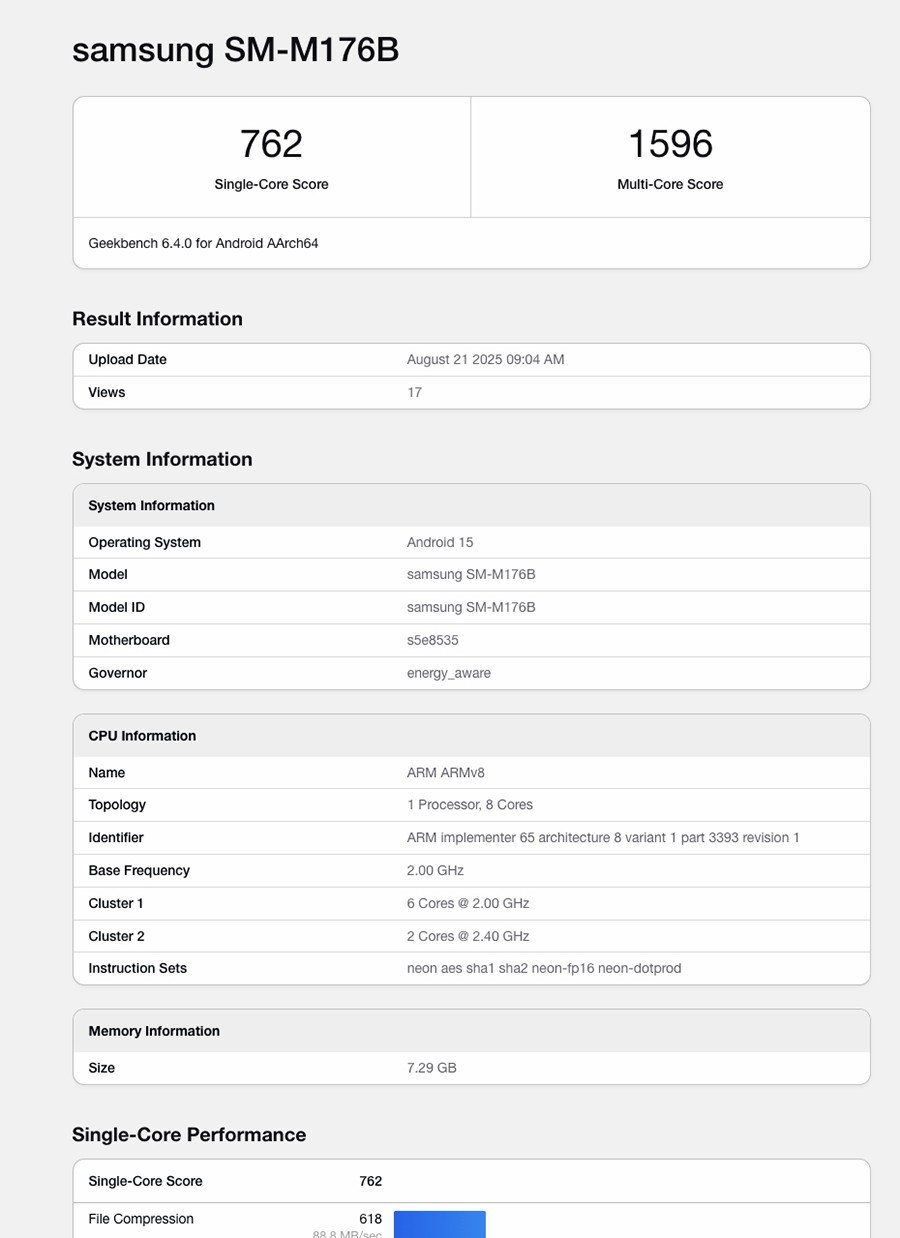
Task: Click the Operating System value Android 15
Action: click(x=440, y=543)
